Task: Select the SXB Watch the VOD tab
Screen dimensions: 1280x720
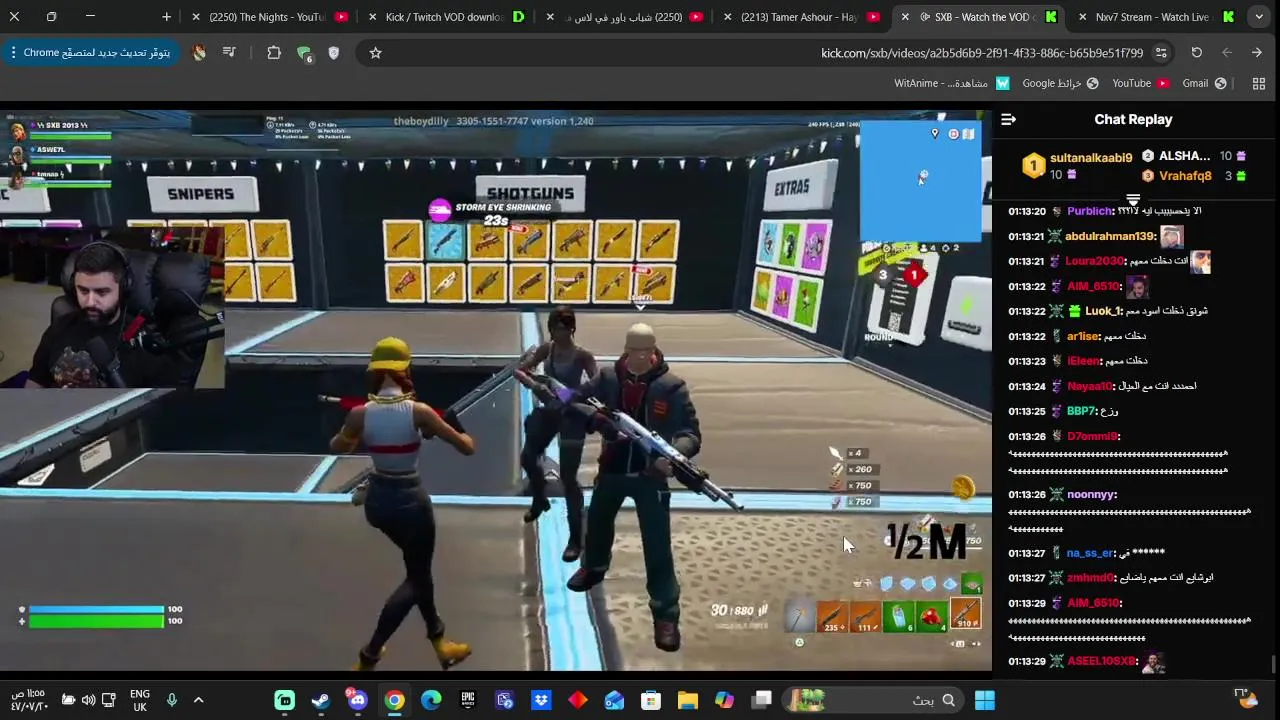Action: (x=977, y=17)
